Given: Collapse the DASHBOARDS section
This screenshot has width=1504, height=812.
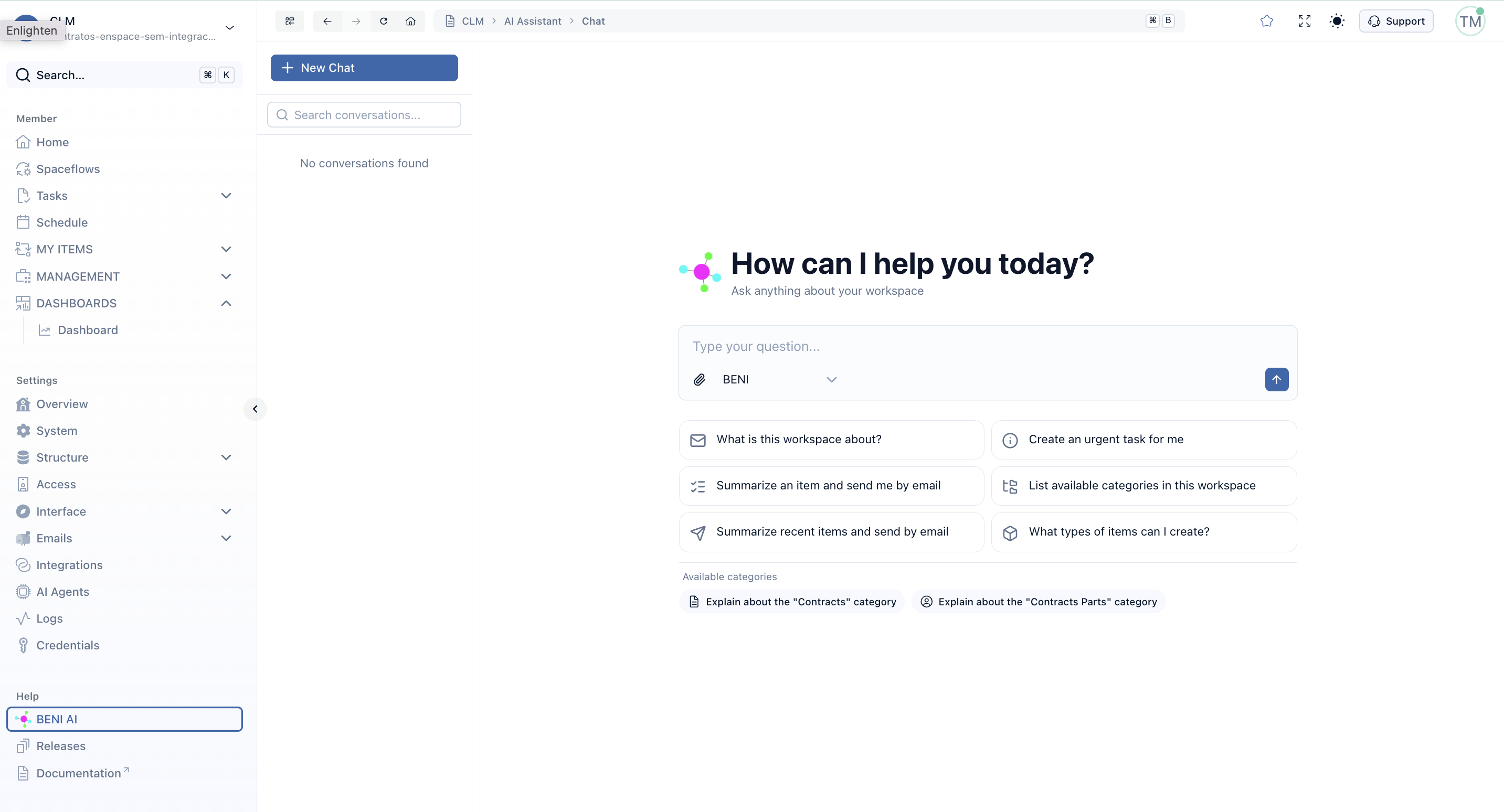Looking at the screenshot, I should tap(226, 303).
